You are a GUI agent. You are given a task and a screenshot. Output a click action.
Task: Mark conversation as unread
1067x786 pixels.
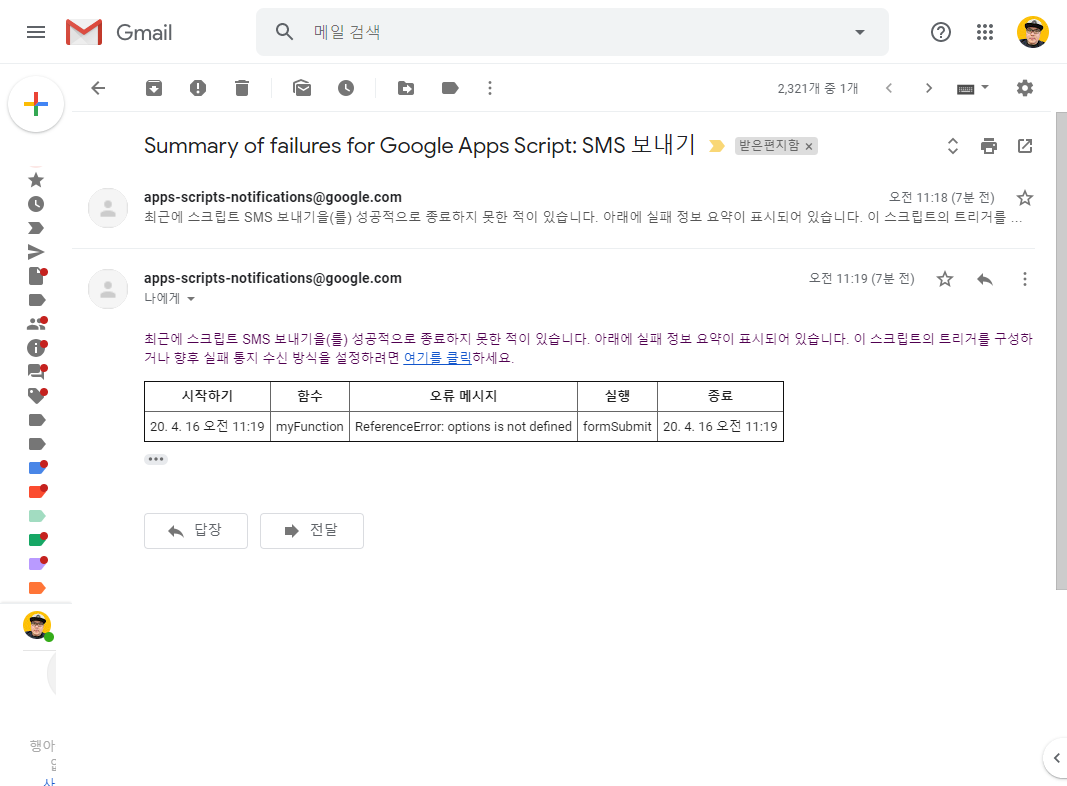pos(302,88)
